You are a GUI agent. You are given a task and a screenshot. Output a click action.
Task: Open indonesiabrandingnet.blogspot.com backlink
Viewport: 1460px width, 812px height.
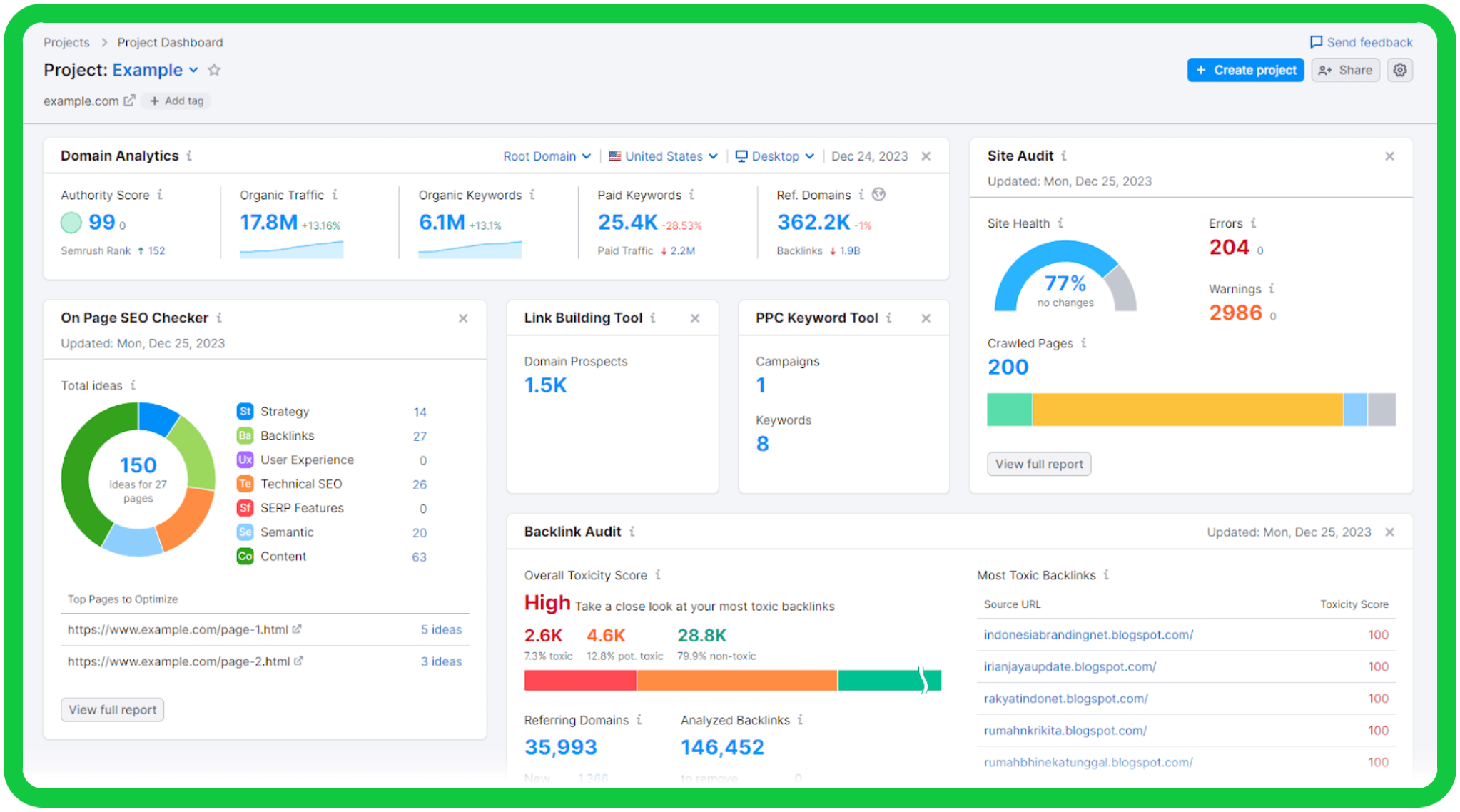coord(1088,634)
